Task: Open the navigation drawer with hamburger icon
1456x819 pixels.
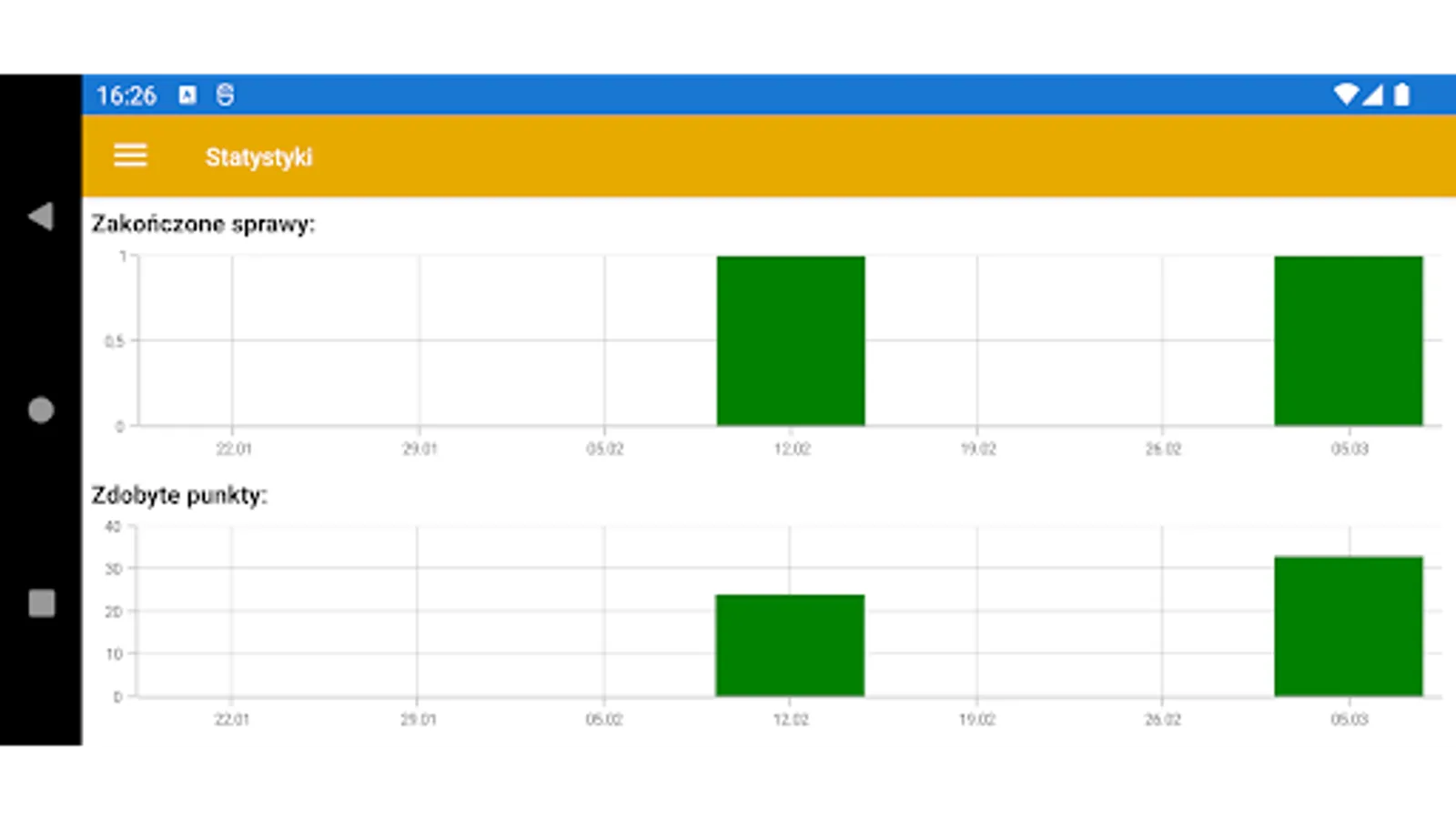Action: pos(129,155)
